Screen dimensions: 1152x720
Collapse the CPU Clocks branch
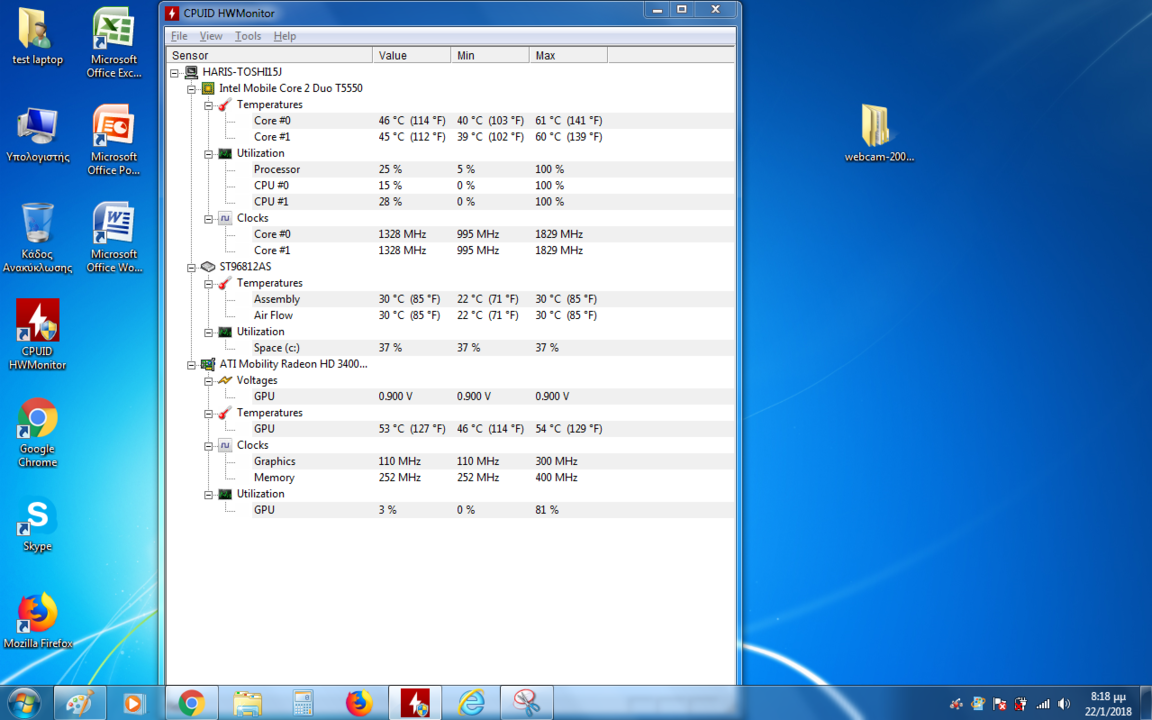[x=209, y=218]
